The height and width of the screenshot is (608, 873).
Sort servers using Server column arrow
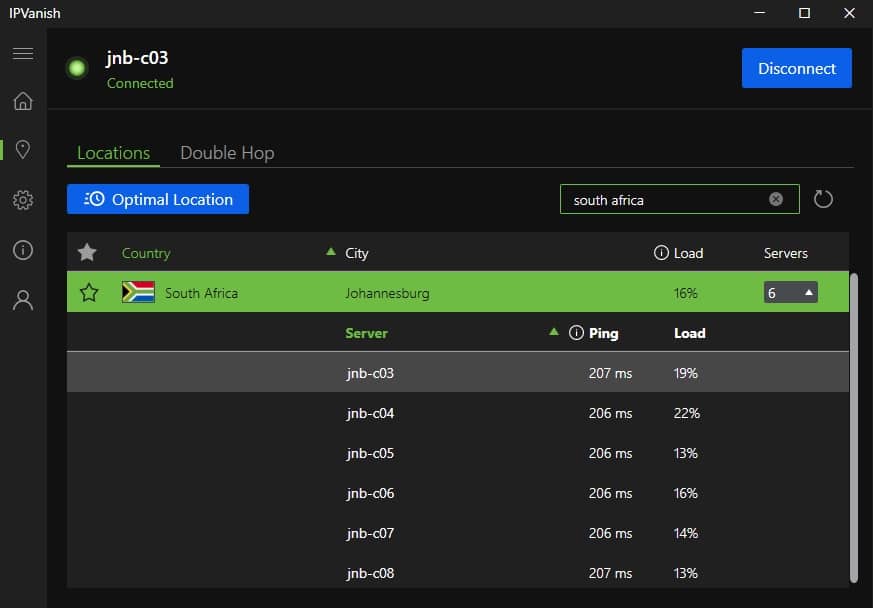(553, 332)
